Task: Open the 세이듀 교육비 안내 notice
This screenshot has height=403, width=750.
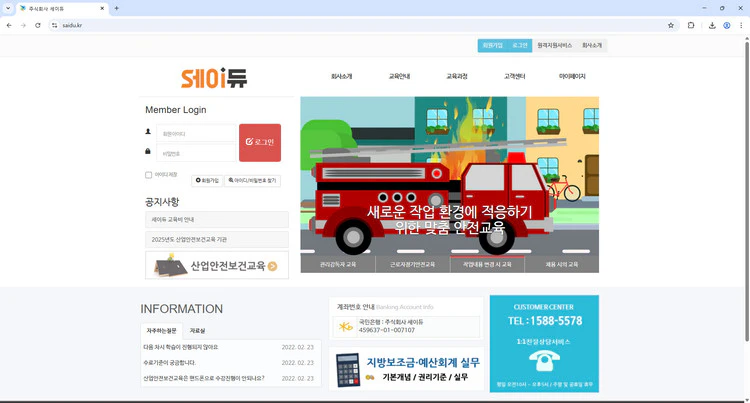Action: click(217, 219)
